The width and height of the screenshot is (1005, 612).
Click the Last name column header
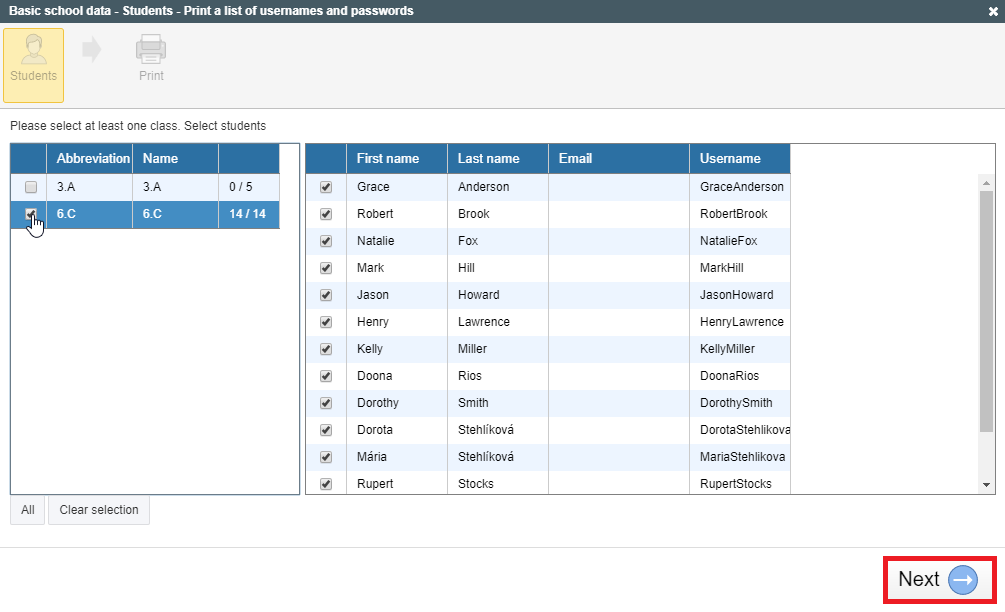[498, 158]
